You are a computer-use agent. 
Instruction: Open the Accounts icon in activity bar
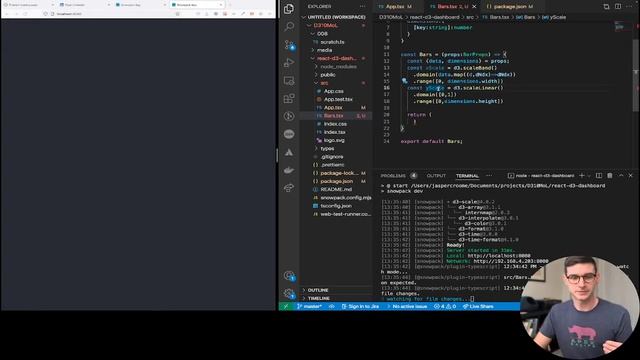pos(289,276)
